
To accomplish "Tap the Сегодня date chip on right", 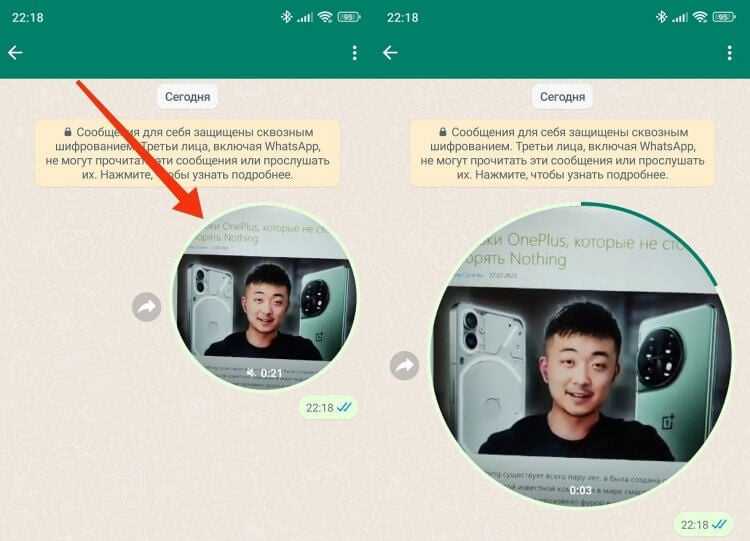I will 562,97.
